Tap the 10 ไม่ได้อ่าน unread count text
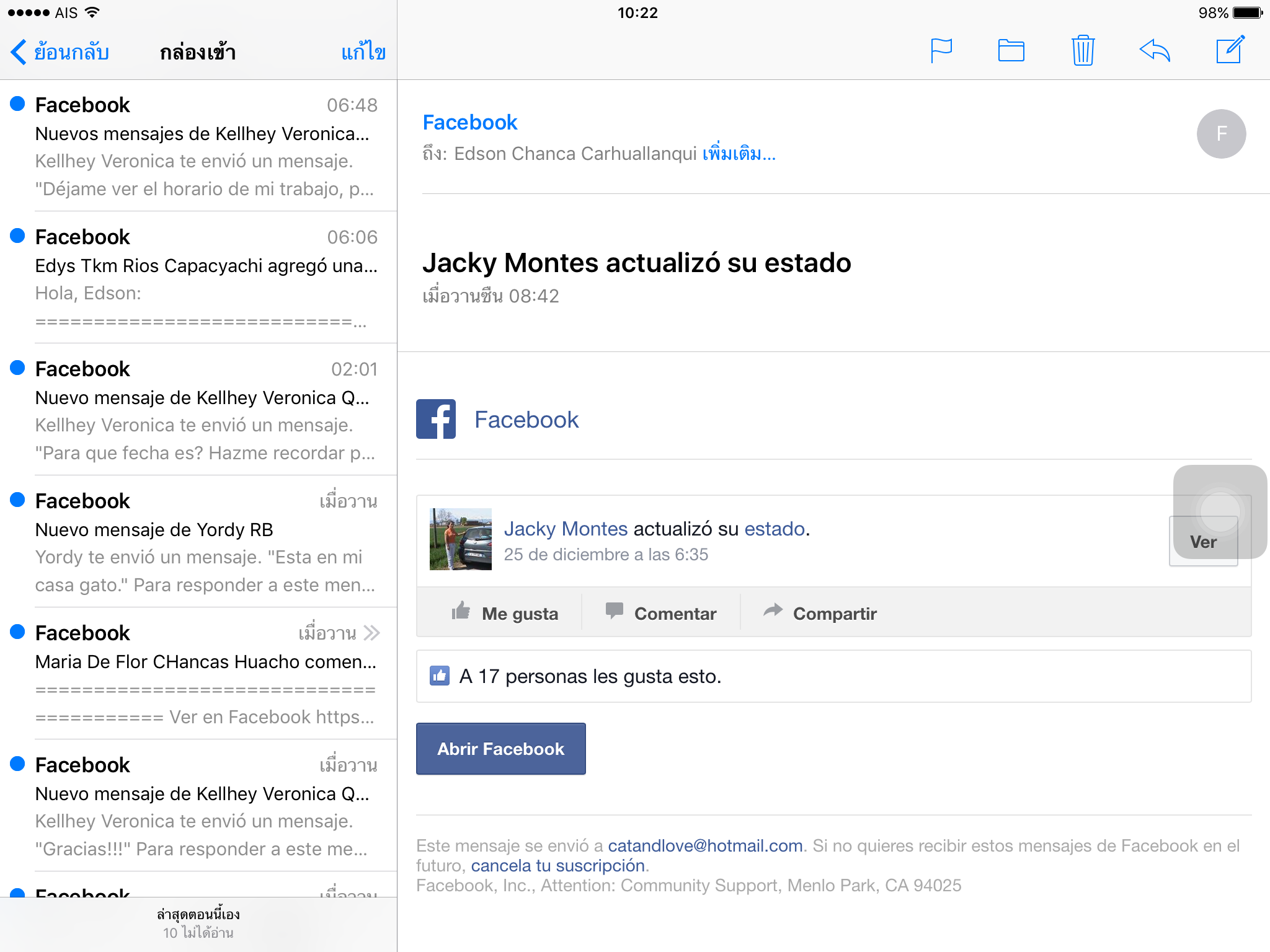Viewport: 1270px width, 952px height. click(198, 933)
